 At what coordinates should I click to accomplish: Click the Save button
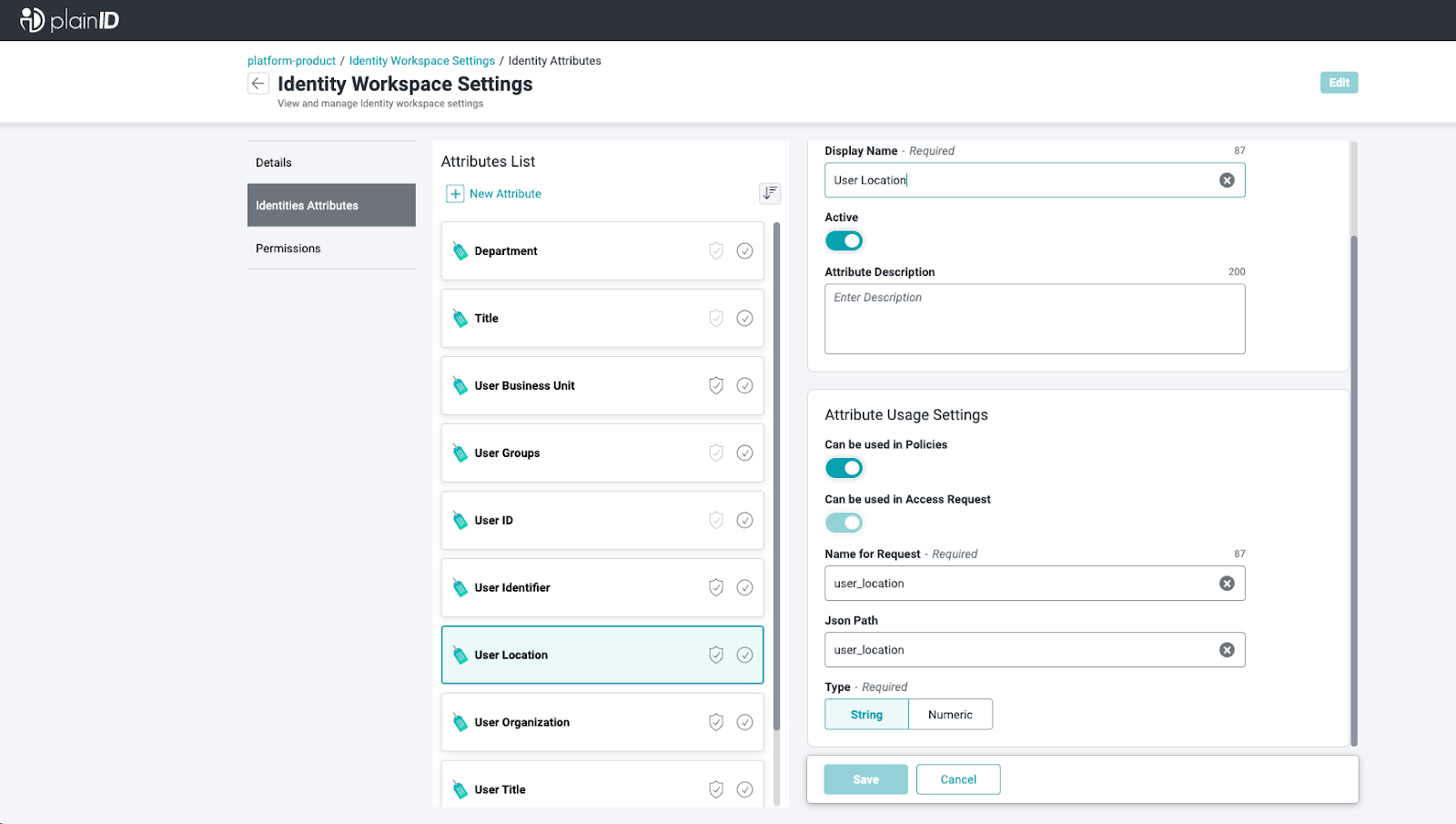tap(865, 779)
